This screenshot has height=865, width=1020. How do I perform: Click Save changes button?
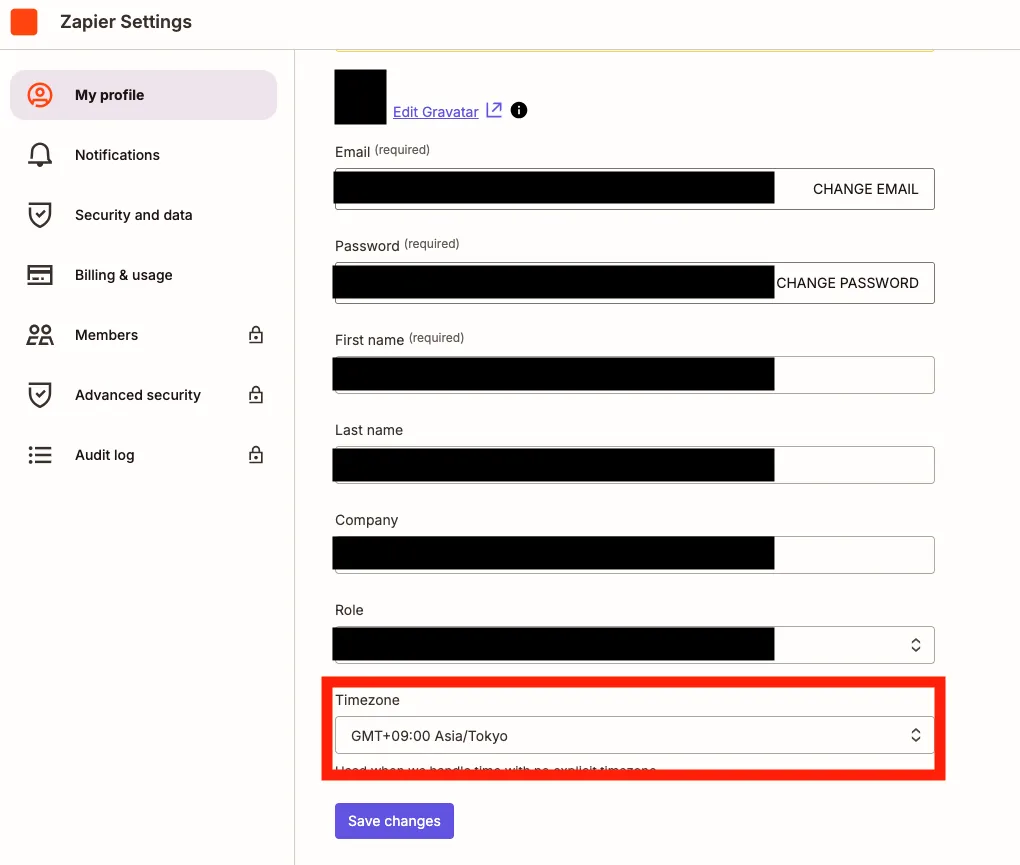394,821
